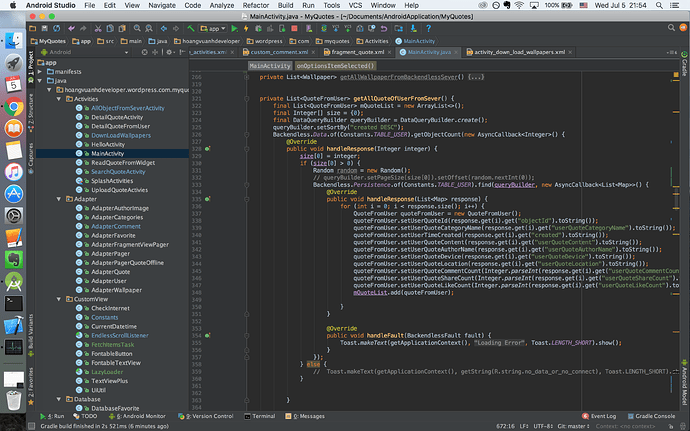
Task: Click the wordpress breadcrumb
Action: (264, 41)
